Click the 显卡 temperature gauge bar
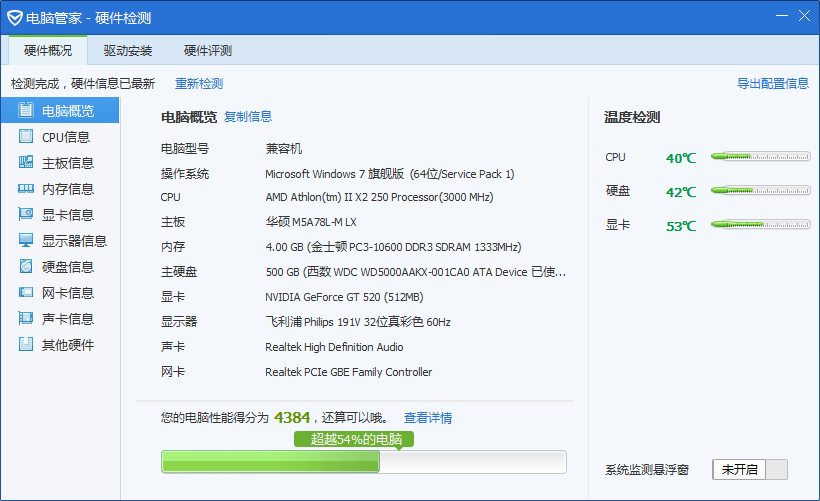Viewport: 820px width, 501px height. click(760, 225)
